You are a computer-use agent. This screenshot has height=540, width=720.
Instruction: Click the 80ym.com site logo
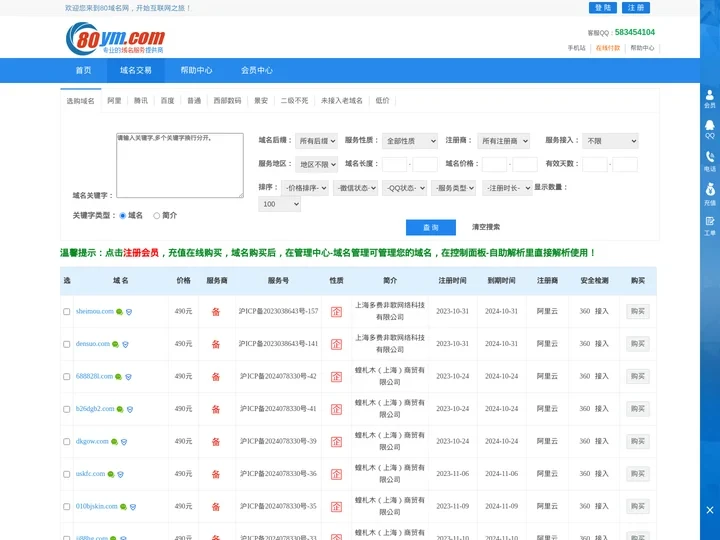coord(115,39)
